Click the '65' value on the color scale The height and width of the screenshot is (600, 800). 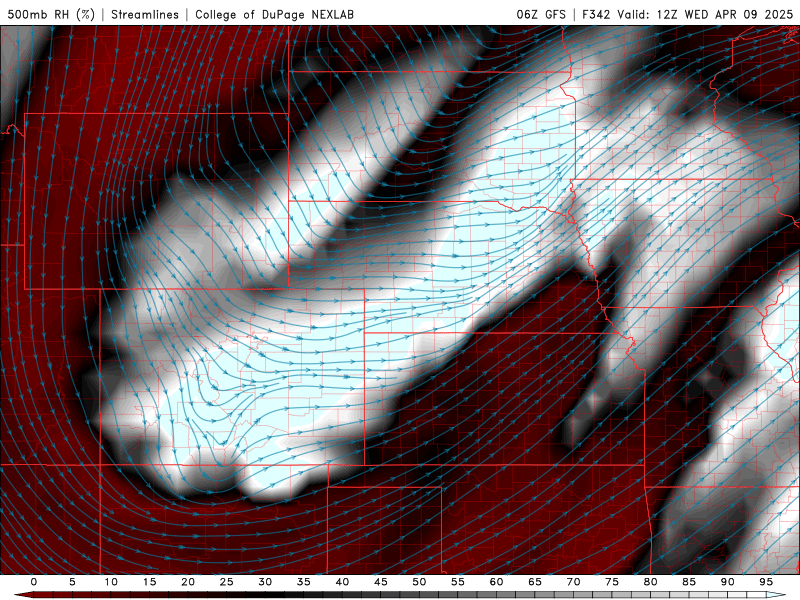tap(535, 582)
